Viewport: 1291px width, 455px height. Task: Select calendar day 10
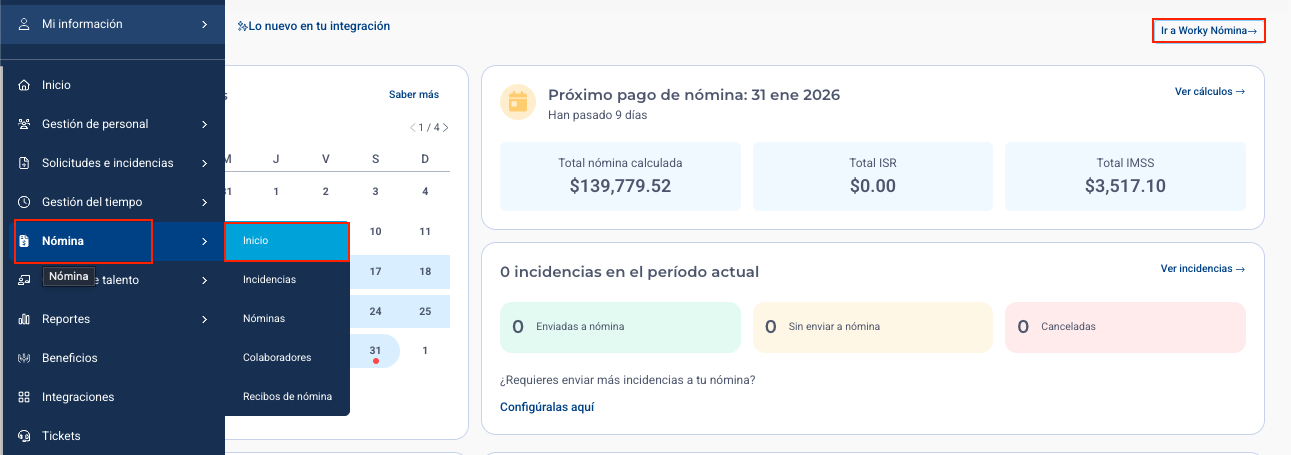(375, 231)
